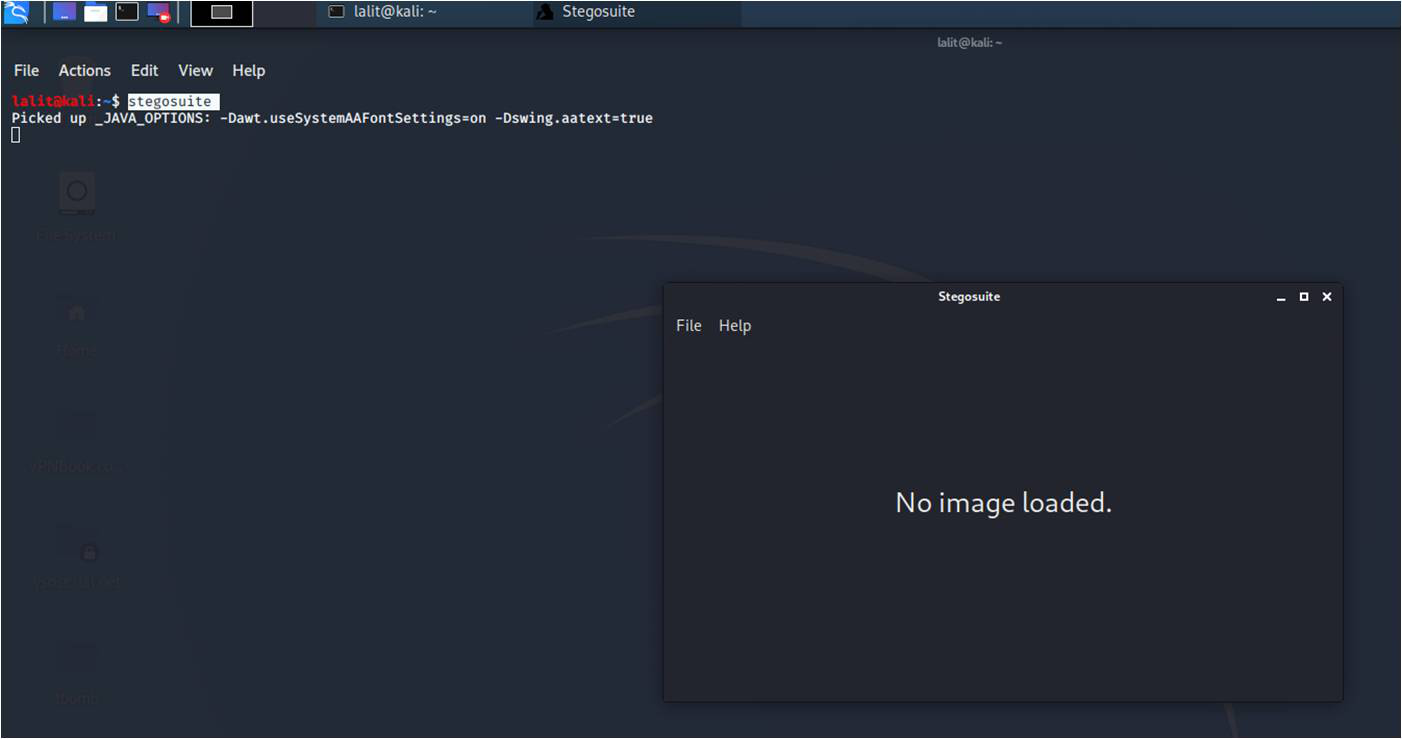Launch the terminal emulator panel icon
1402x739 pixels.
127,12
